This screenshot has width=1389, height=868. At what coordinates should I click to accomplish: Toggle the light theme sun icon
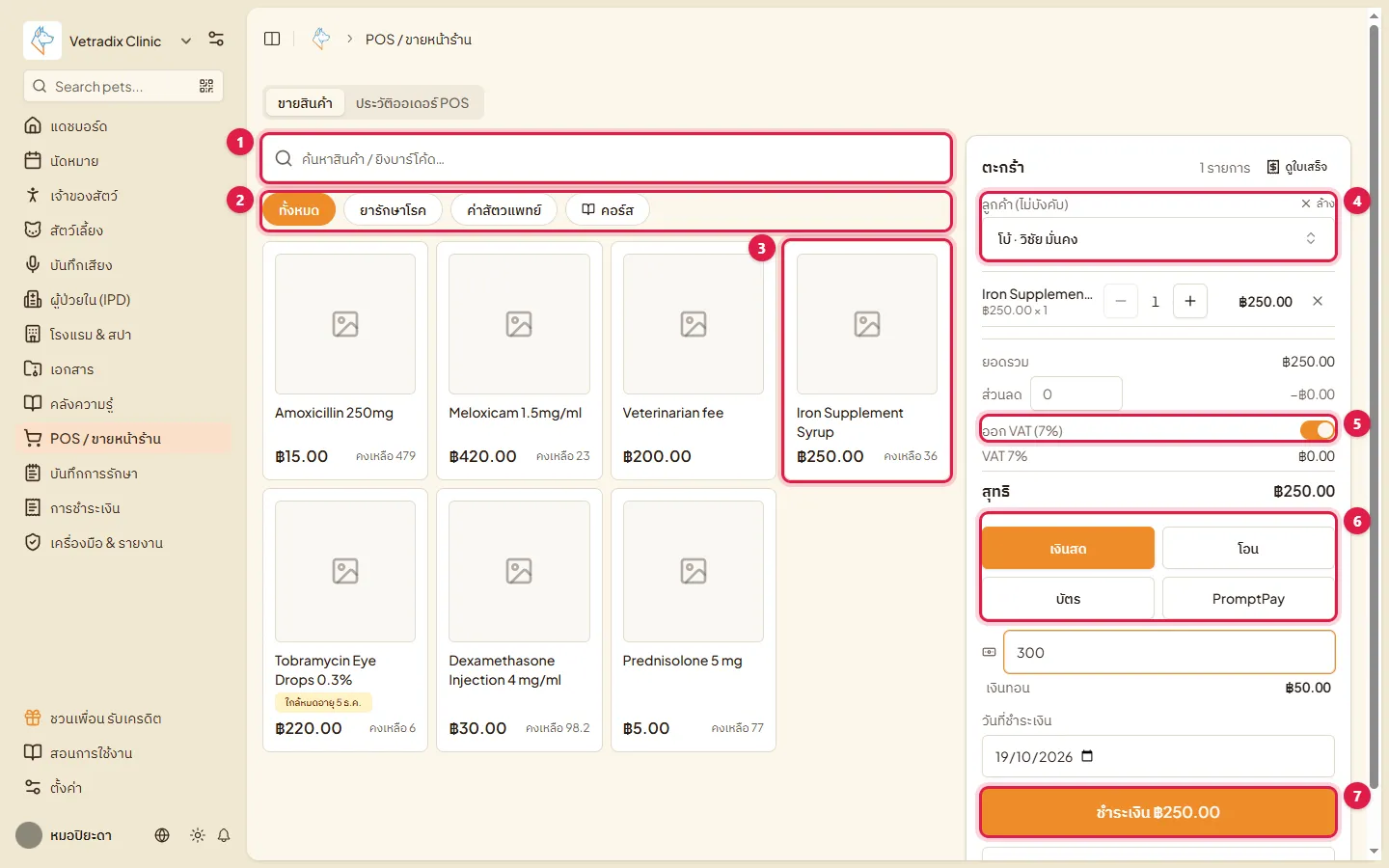[198, 835]
